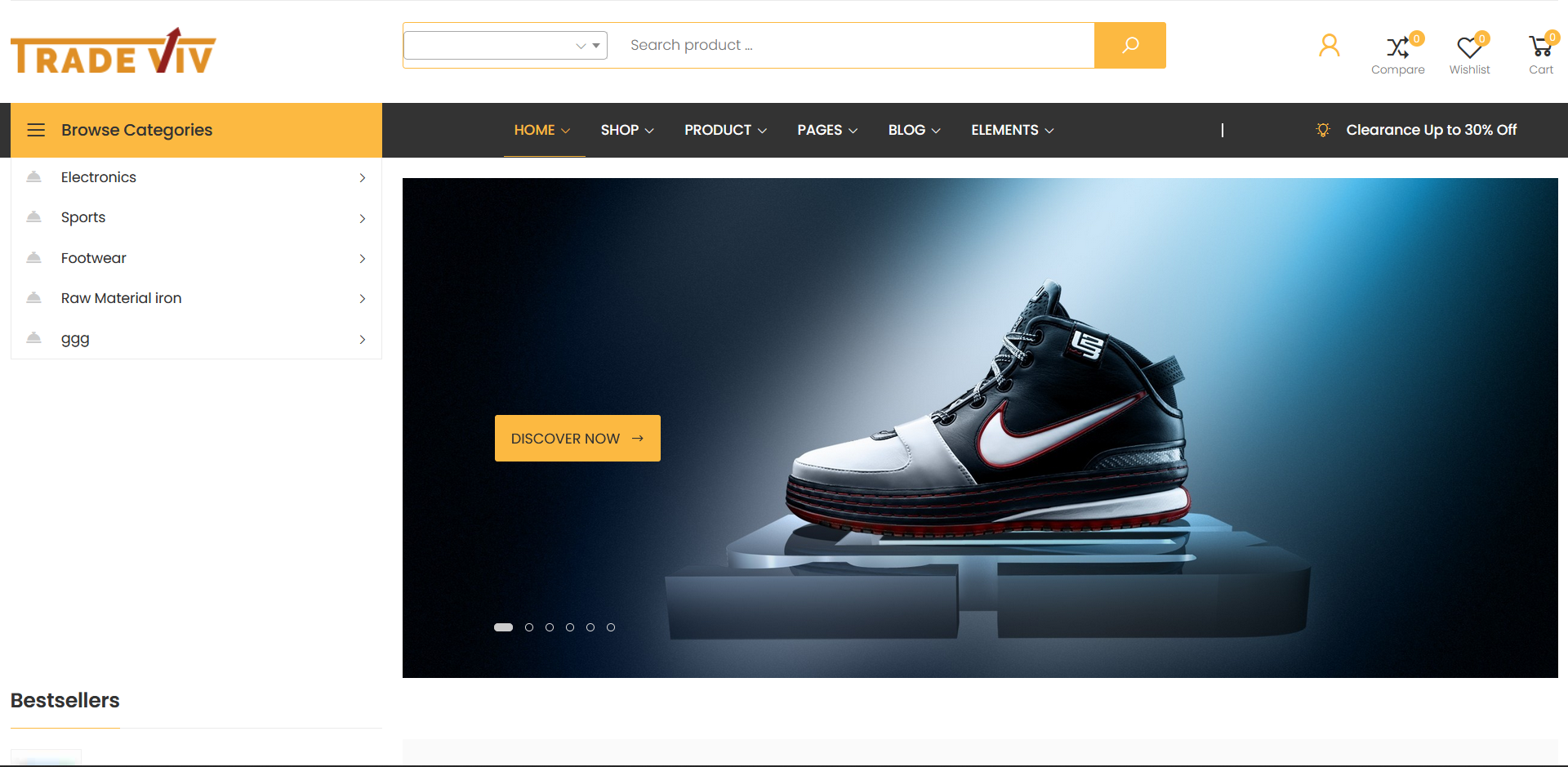The image size is (1568, 767).
Task: Expand the ggg submenu arrow
Action: click(x=363, y=340)
